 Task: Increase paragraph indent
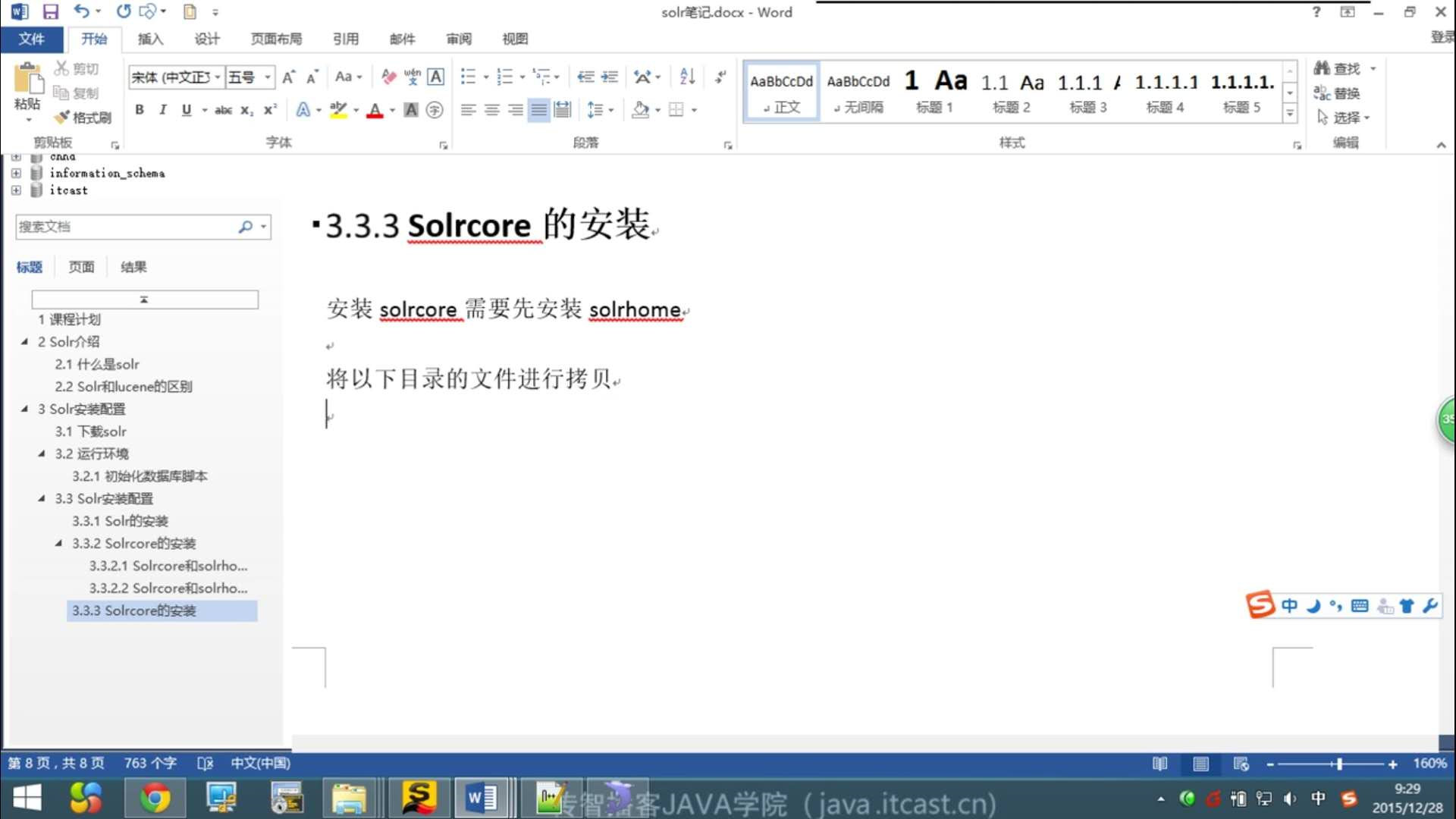tap(610, 77)
